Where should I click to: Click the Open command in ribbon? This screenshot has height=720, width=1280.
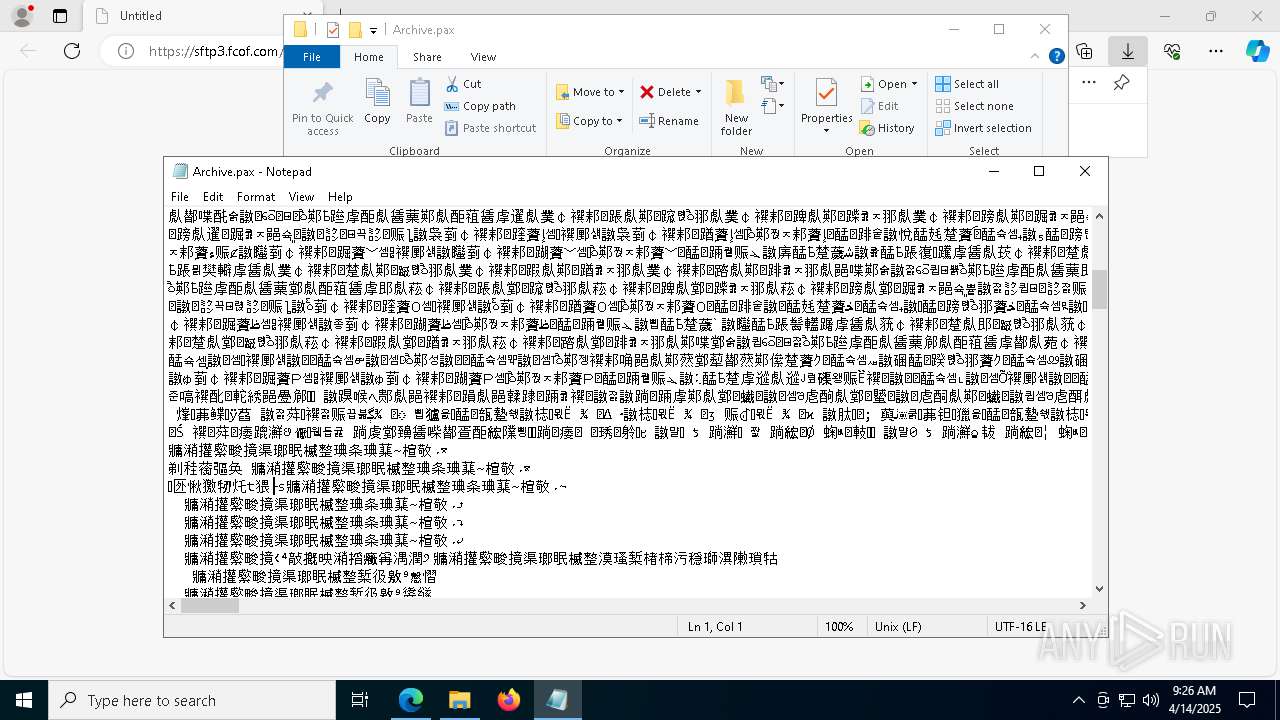pyautogui.click(x=883, y=84)
